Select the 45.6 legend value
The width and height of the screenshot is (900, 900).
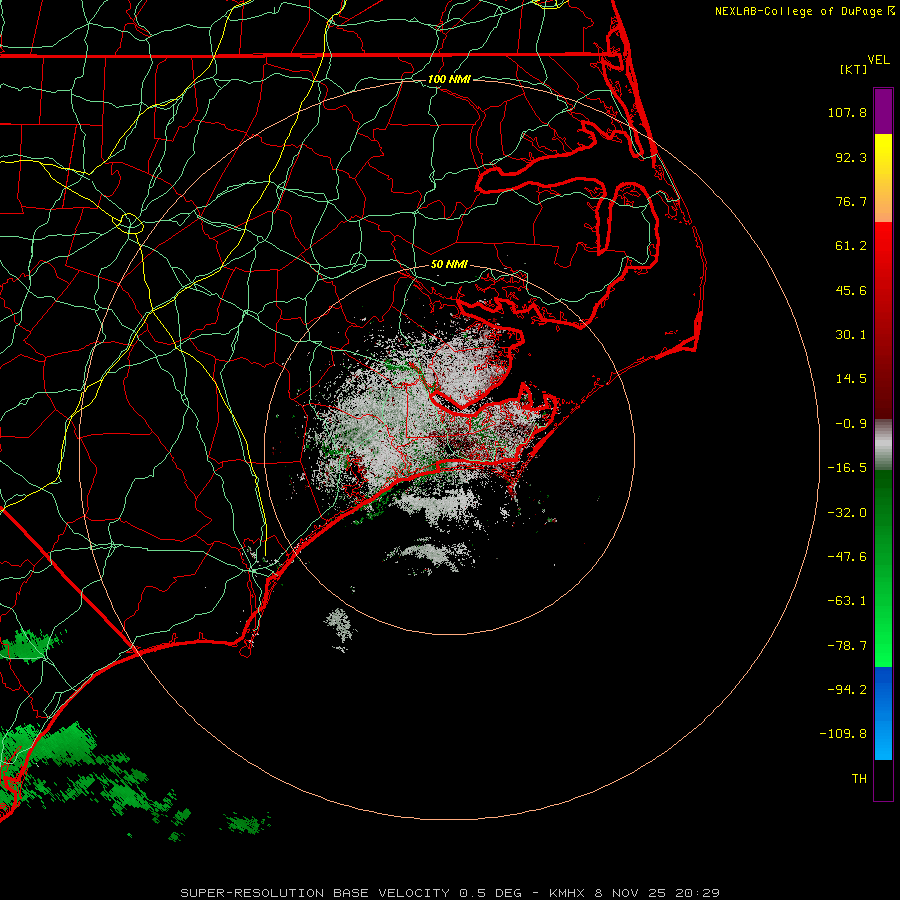click(x=851, y=290)
